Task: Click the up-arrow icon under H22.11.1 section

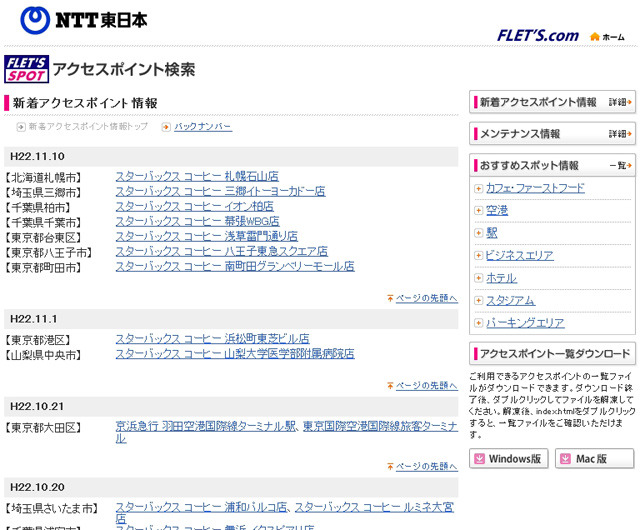Action: click(390, 385)
